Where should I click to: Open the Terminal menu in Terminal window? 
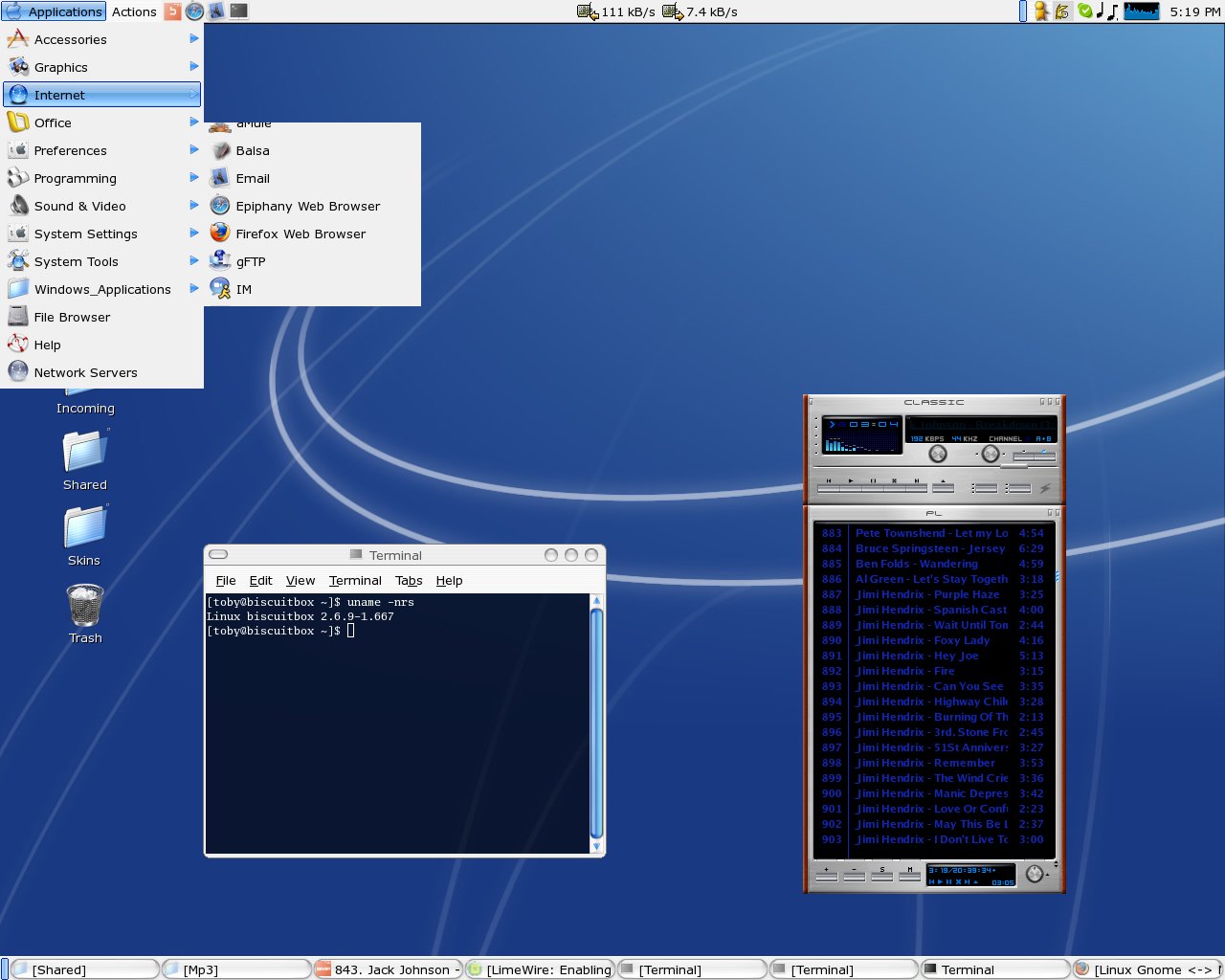coord(355,580)
